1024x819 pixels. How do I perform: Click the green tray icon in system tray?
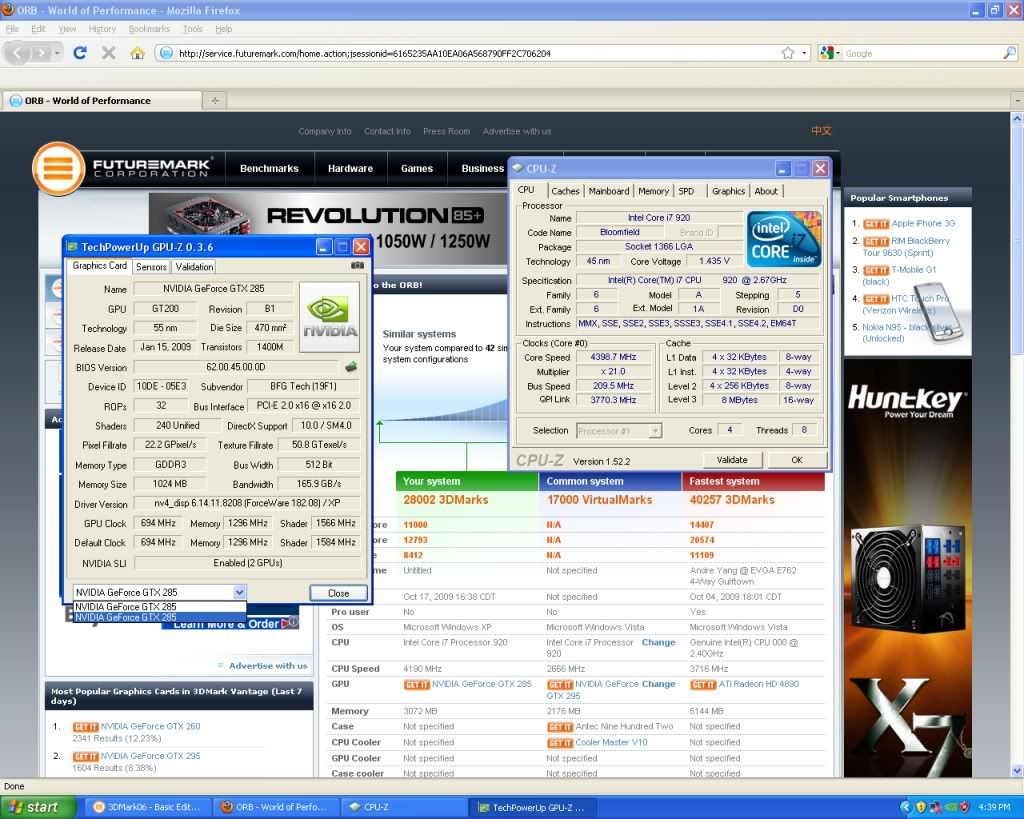point(950,807)
